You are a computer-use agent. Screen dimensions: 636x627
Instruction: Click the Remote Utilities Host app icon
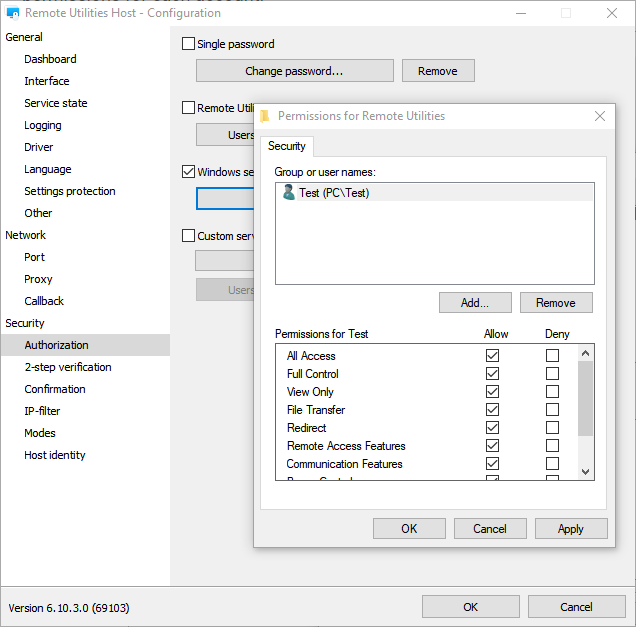point(13,13)
